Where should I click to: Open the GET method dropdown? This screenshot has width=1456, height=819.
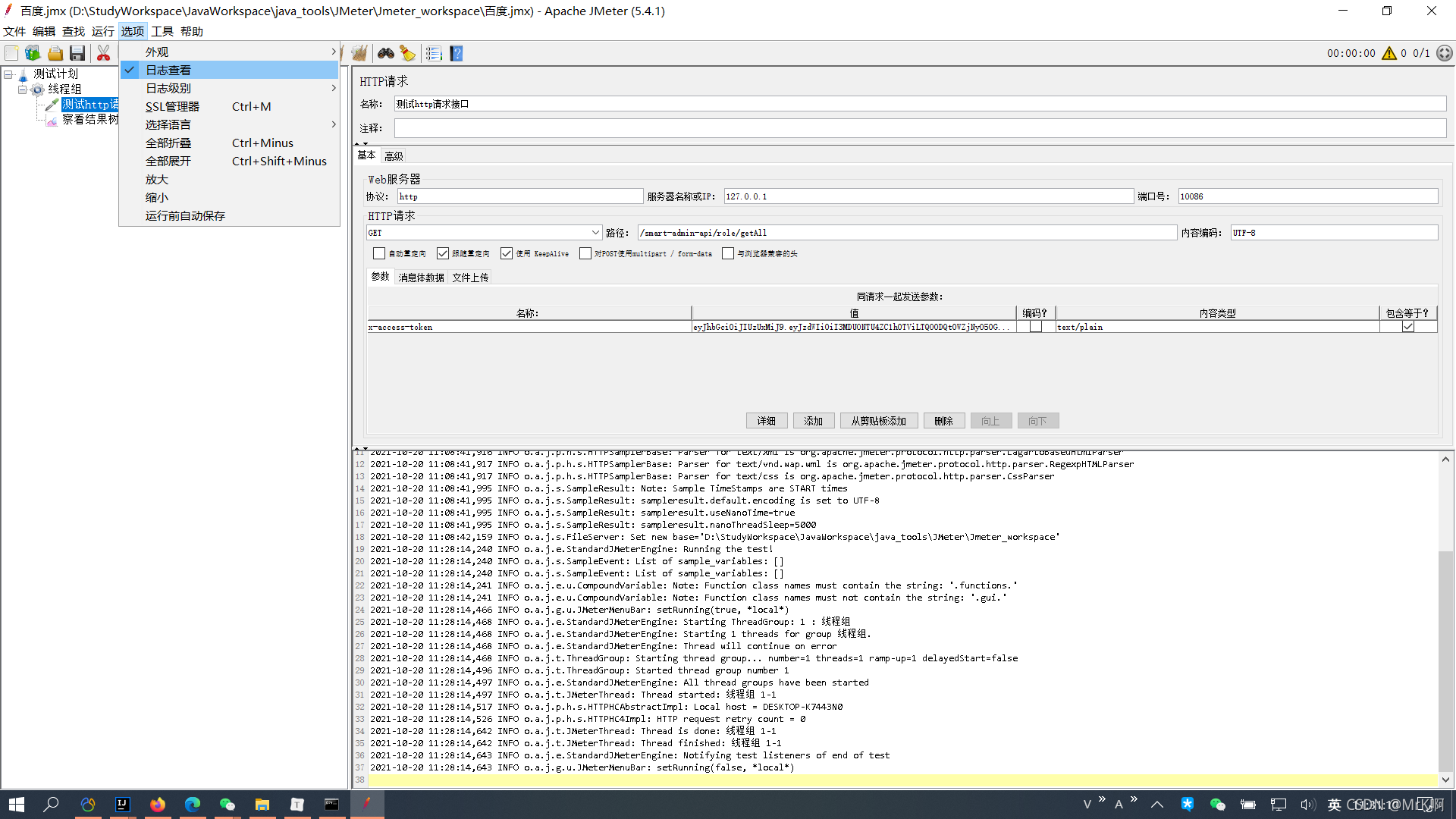[x=595, y=233]
